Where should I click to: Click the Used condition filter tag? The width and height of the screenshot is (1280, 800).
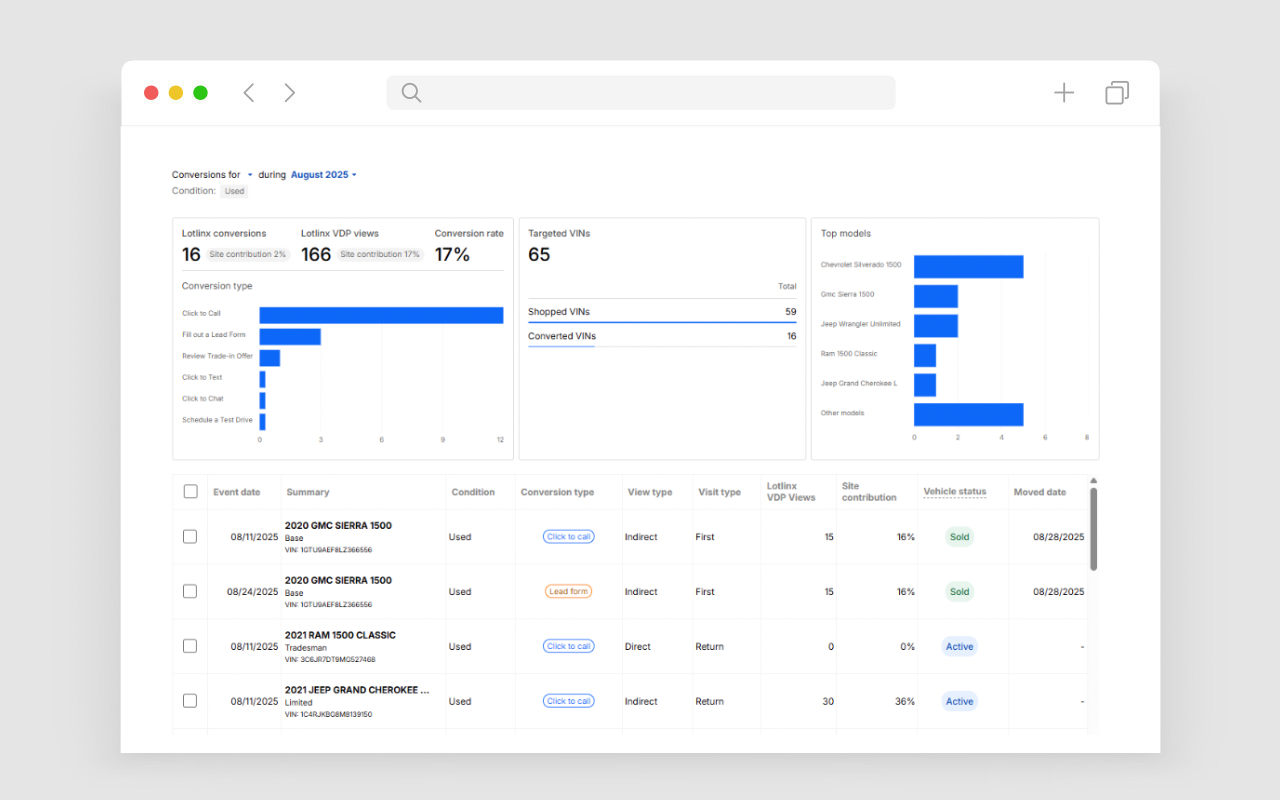(x=234, y=191)
